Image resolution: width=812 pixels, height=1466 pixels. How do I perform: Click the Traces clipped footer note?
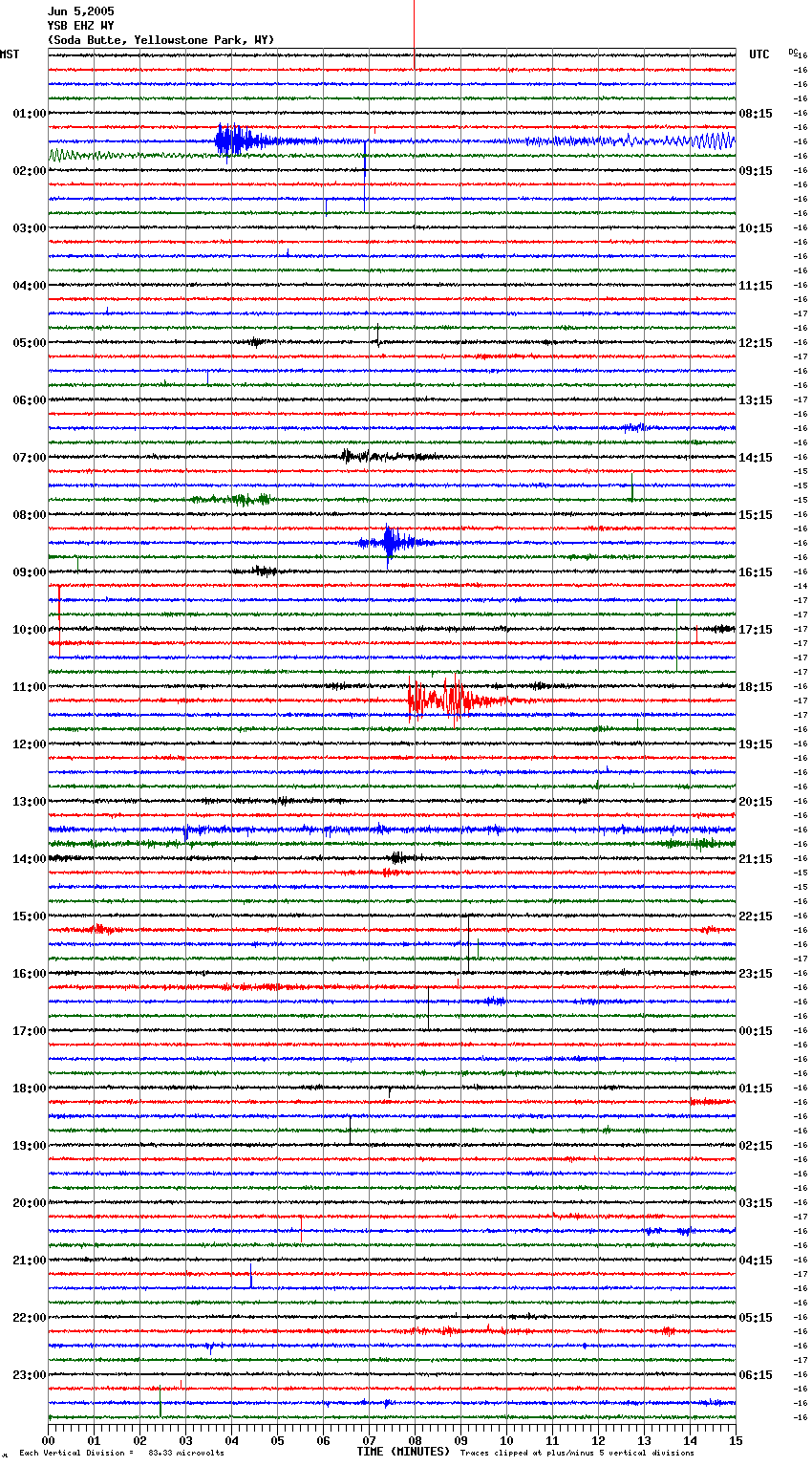click(x=577, y=1453)
